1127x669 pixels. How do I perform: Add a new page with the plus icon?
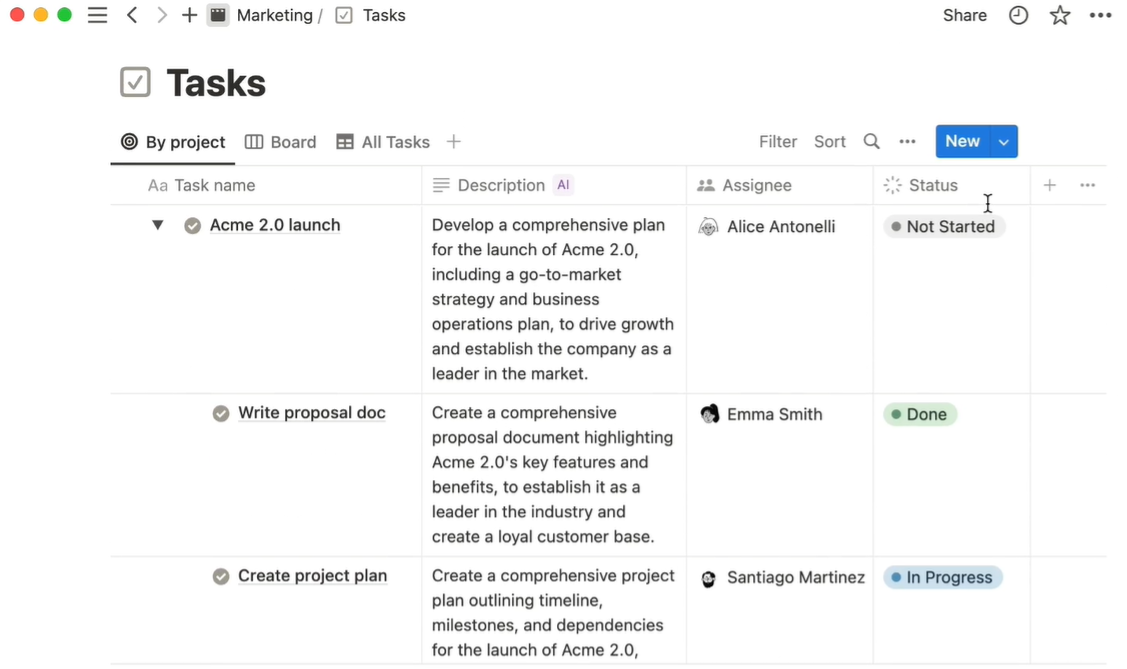pos(189,15)
